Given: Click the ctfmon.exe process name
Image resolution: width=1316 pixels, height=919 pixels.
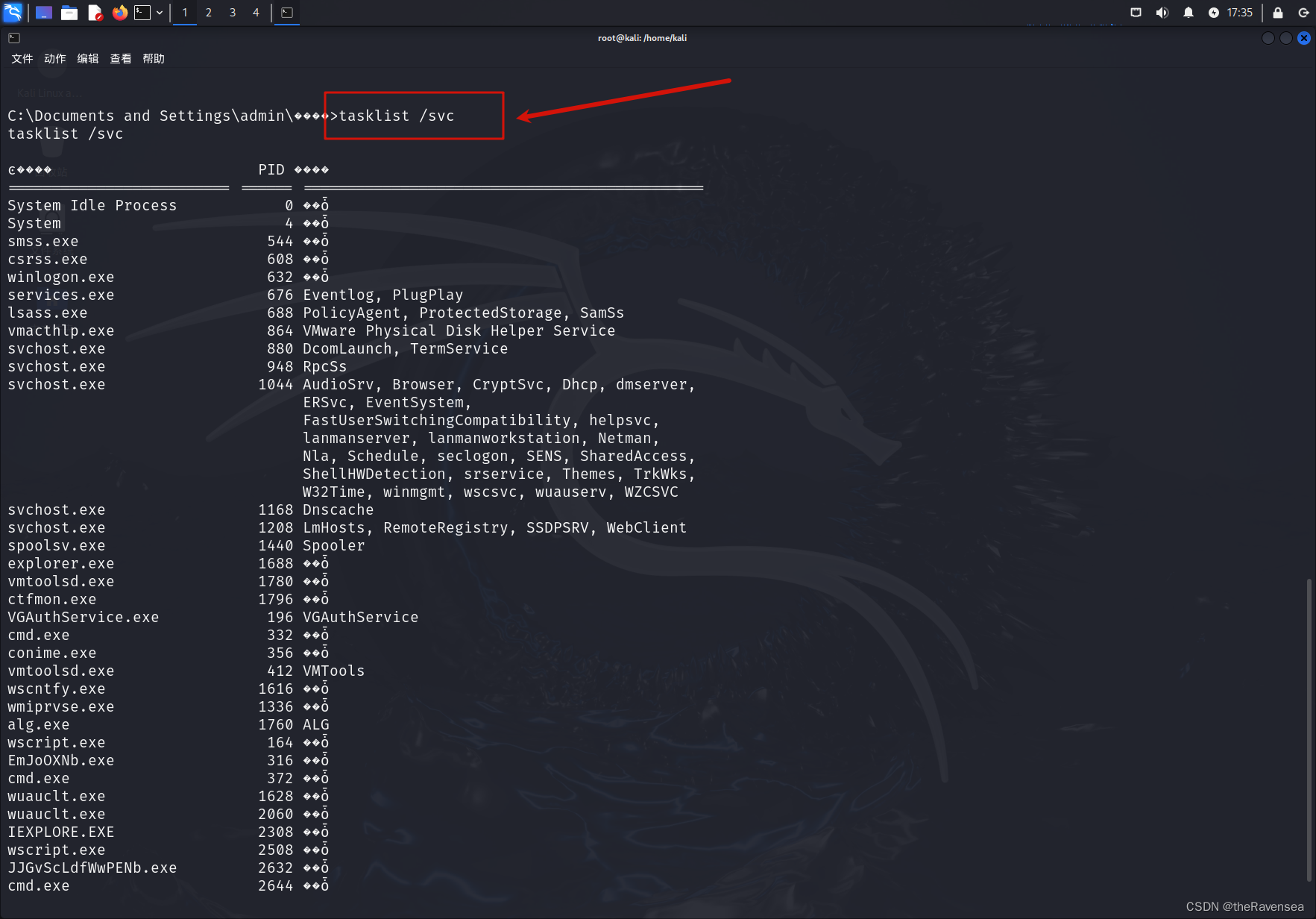Looking at the screenshot, I should point(52,599).
